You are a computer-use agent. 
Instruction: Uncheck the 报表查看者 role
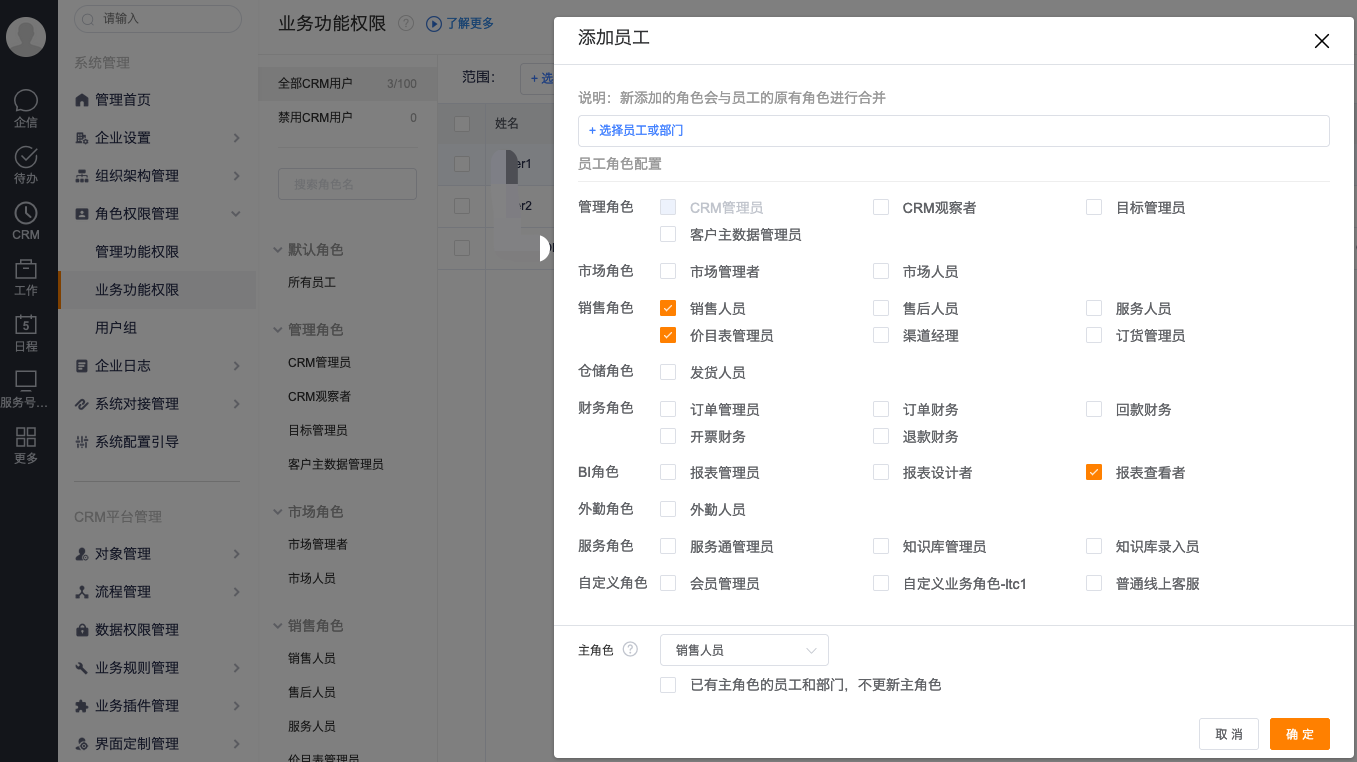coord(1094,472)
